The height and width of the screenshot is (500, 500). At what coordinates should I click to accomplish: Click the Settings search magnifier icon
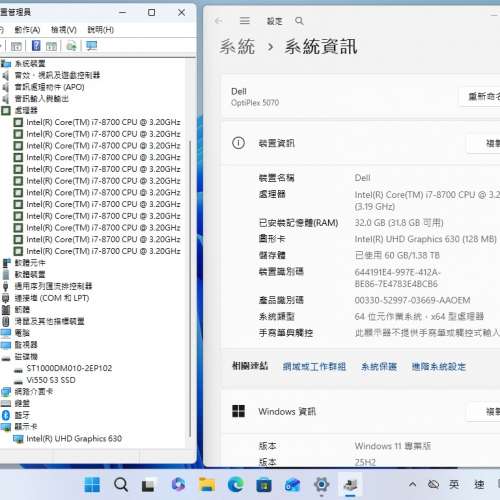click(x=299, y=21)
